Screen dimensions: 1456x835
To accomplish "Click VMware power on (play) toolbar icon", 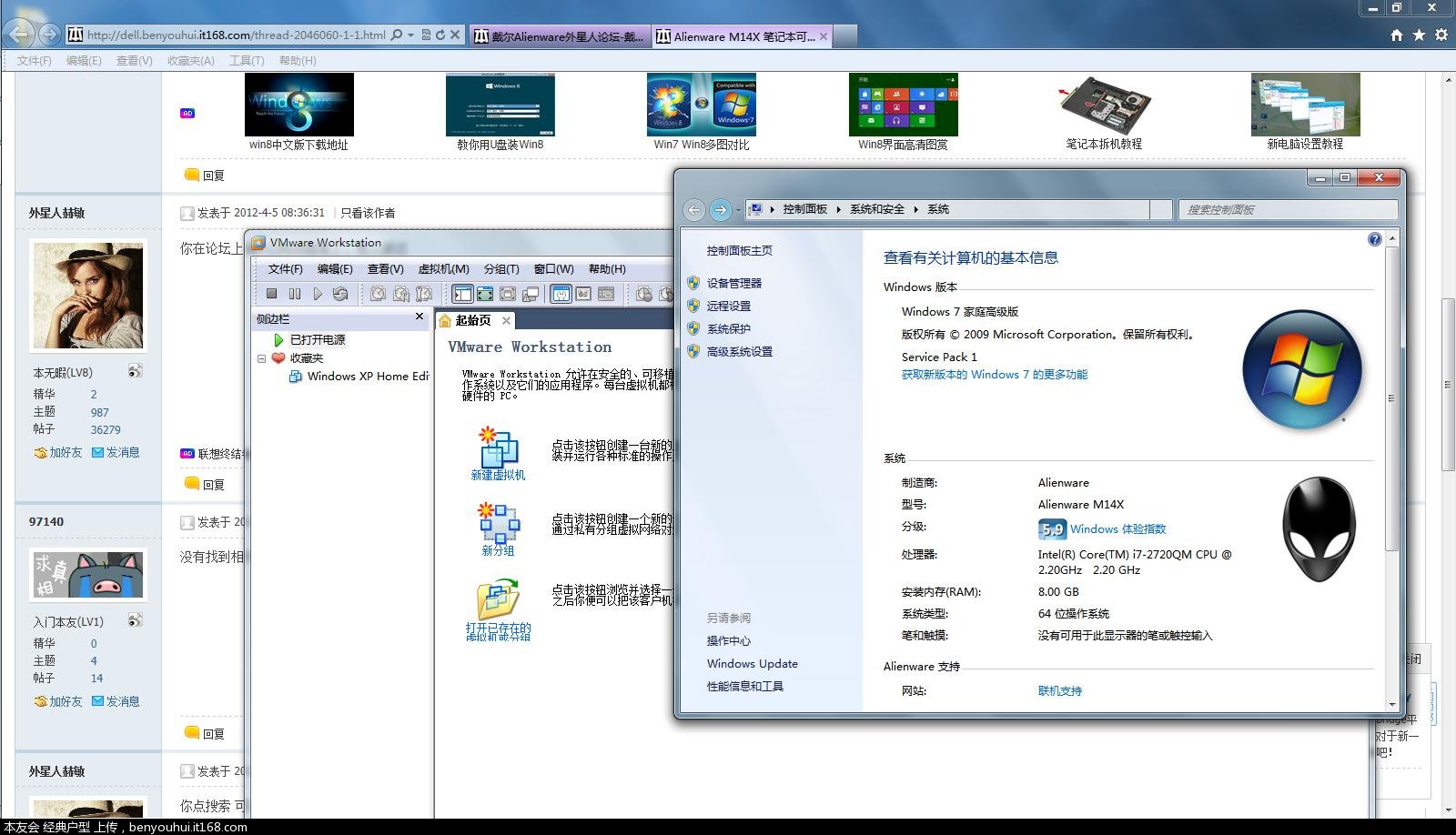I will coord(318,294).
